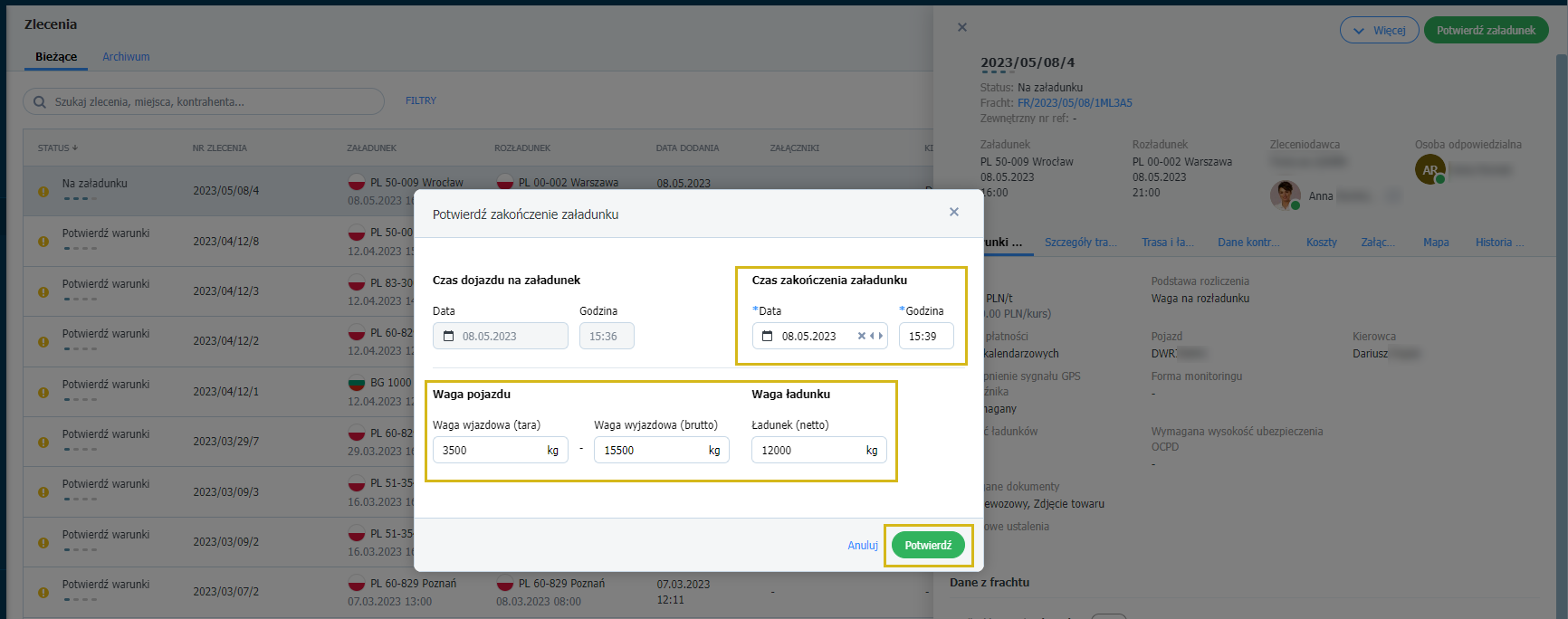Image resolution: width=1568 pixels, height=619 pixels.
Task: Click warning icon in 2023/04/12/8 row
Action: [43, 242]
